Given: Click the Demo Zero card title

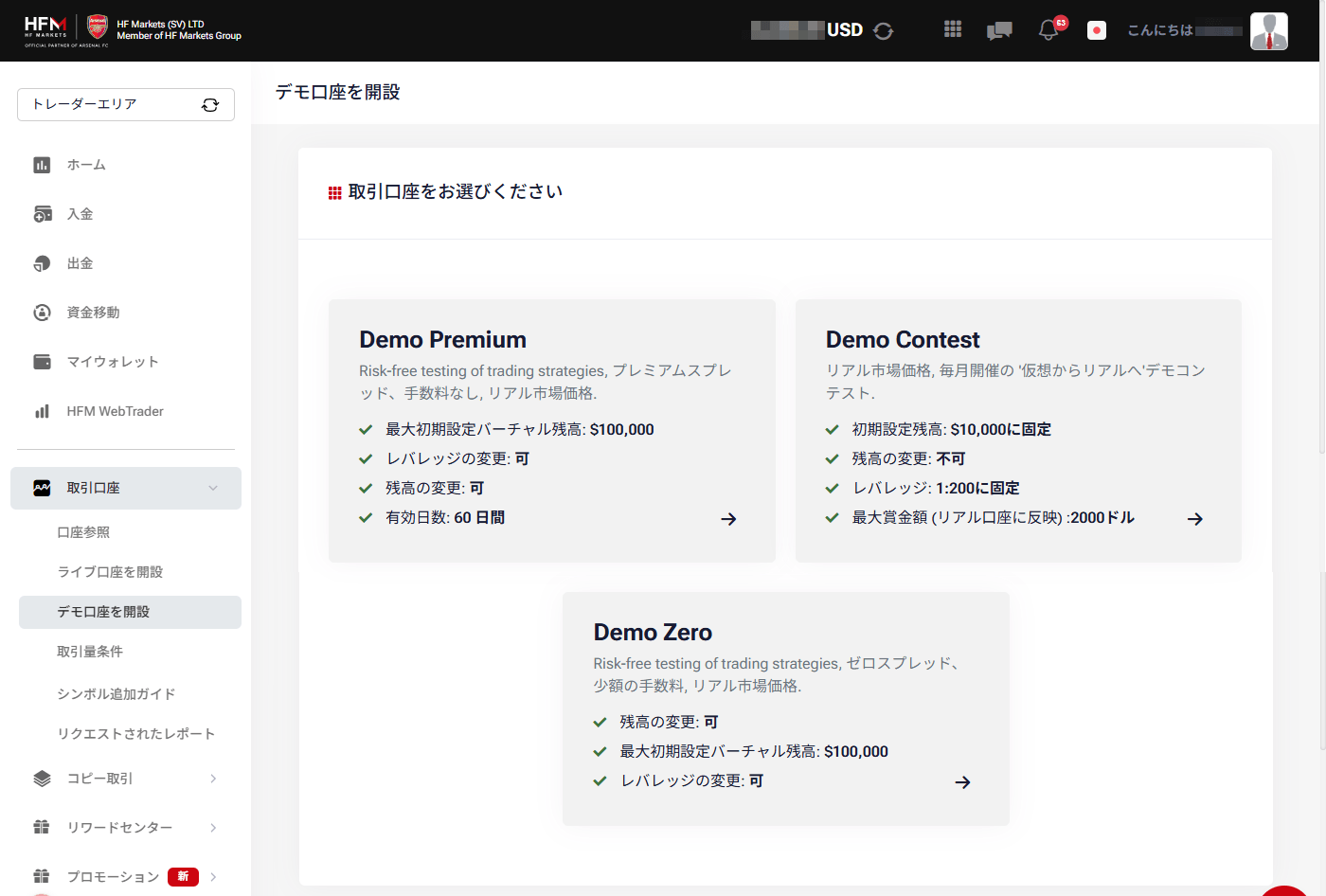Looking at the screenshot, I should click(x=653, y=633).
